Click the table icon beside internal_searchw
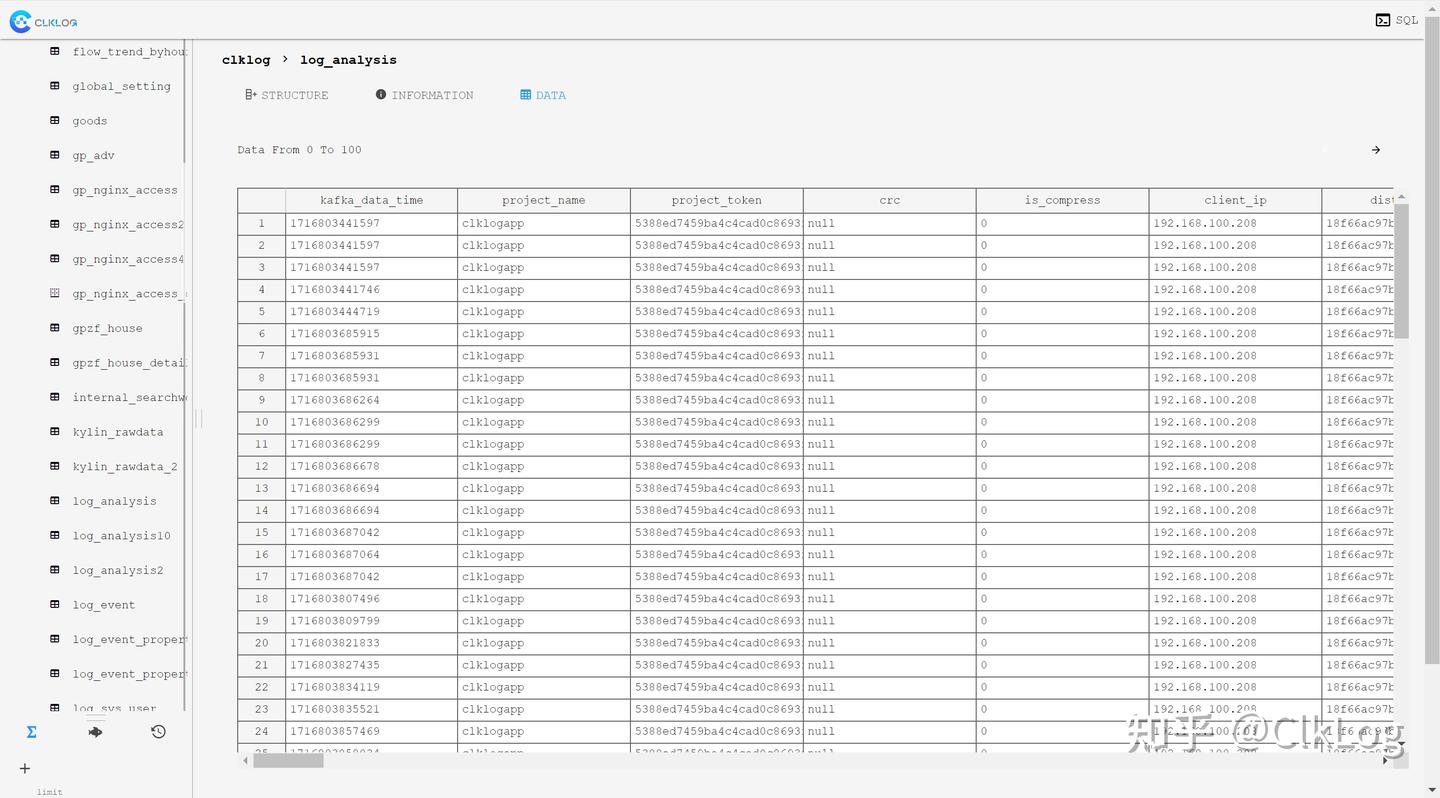This screenshot has width=1440, height=798. 55,397
